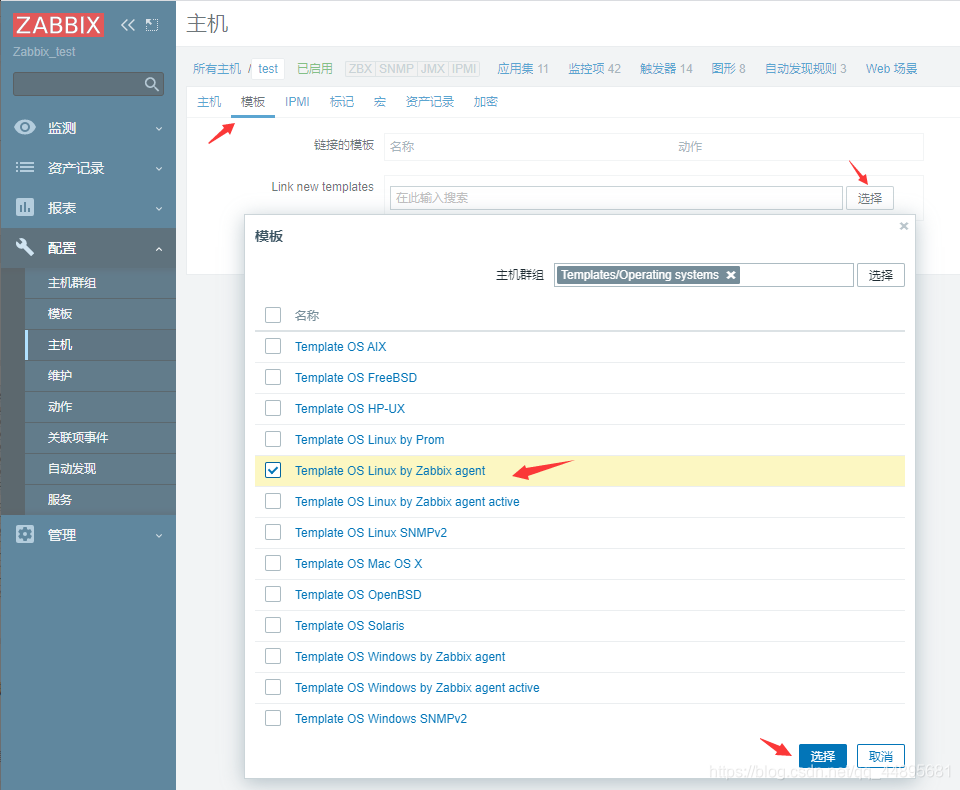Click the chart icon for 报表
The image size is (960, 790).
tap(24, 207)
